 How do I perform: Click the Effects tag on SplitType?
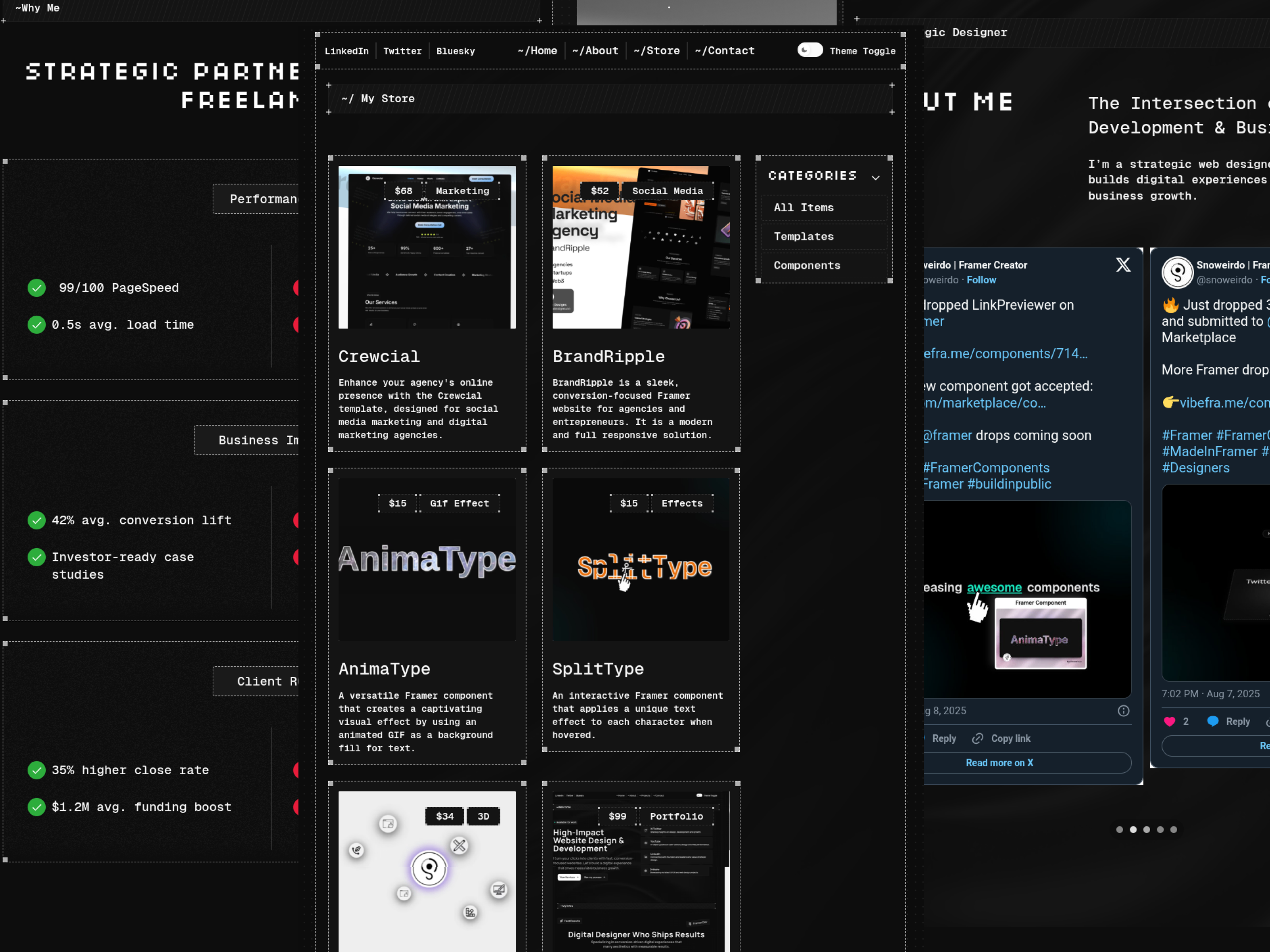click(x=682, y=503)
